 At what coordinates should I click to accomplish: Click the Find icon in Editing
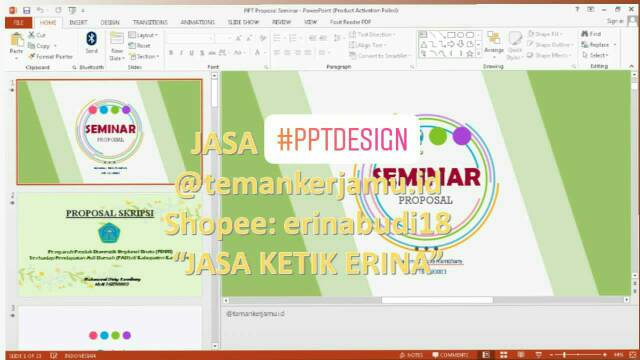pos(591,34)
